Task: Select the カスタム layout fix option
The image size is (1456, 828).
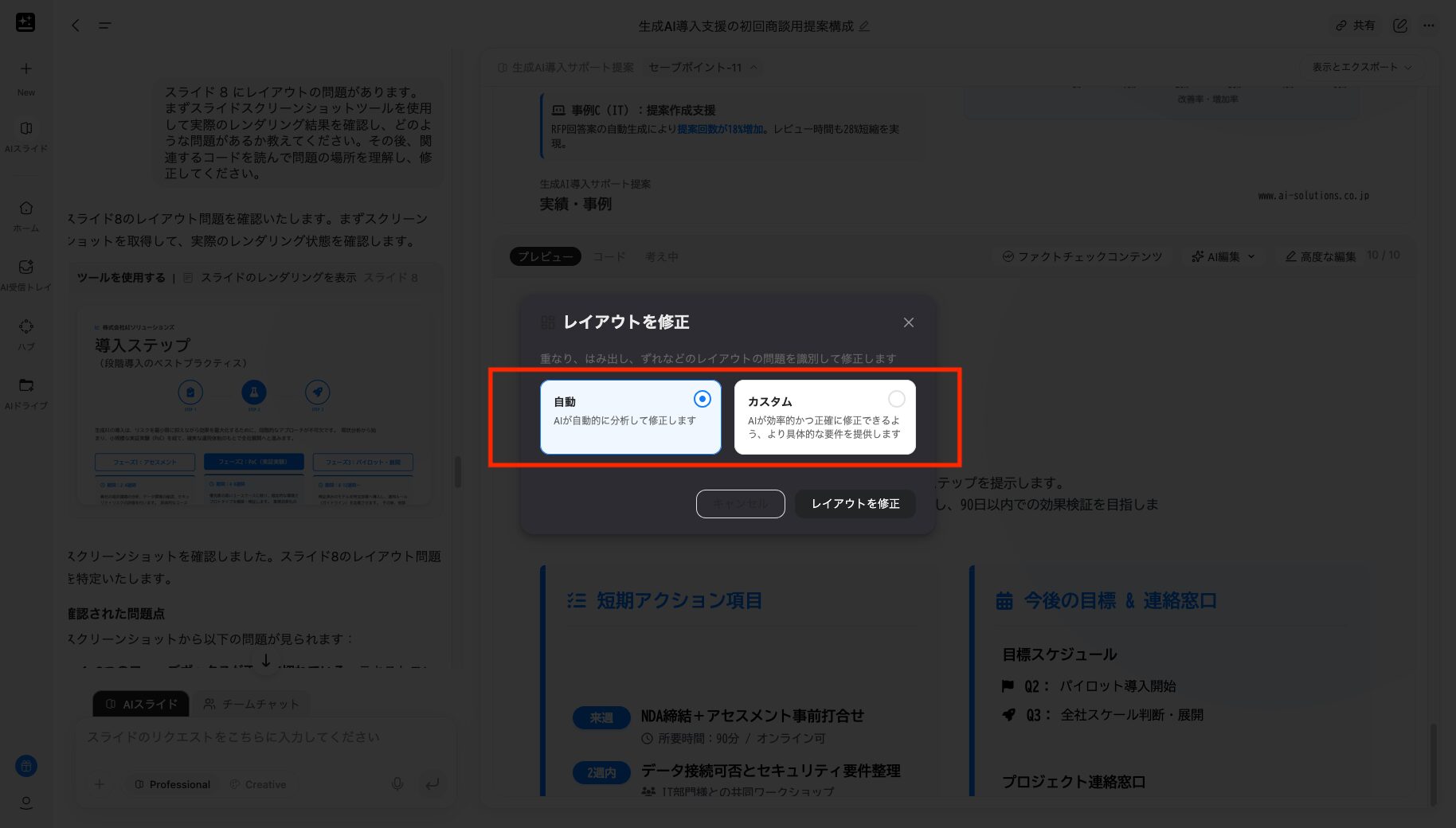Action: pos(824,416)
